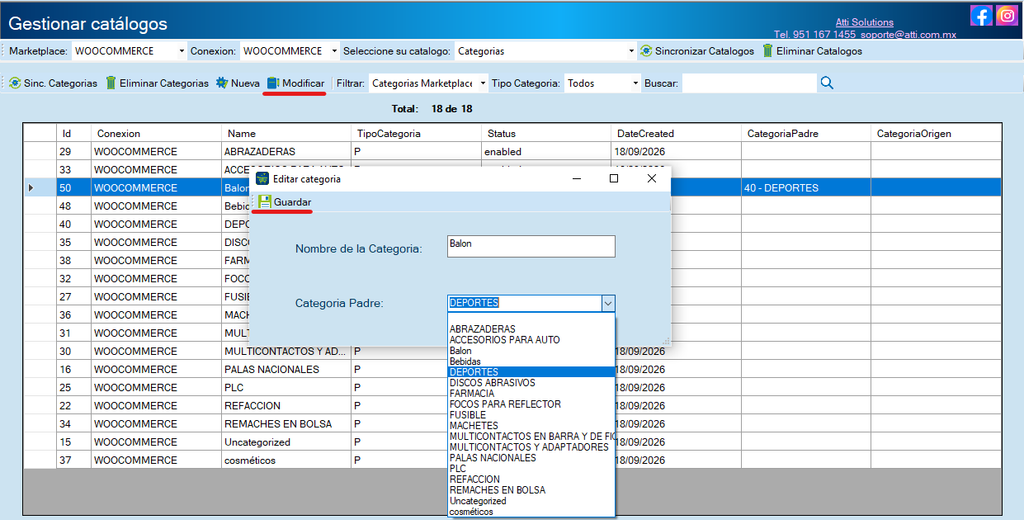The width and height of the screenshot is (1024, 520).
Task: Click the Nueva category icon
Action: (222, 83)
